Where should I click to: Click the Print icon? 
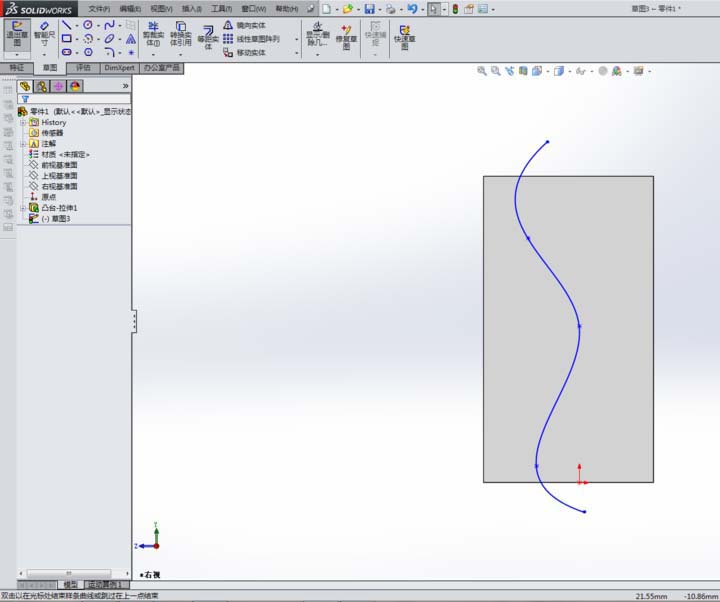[390, 9]
